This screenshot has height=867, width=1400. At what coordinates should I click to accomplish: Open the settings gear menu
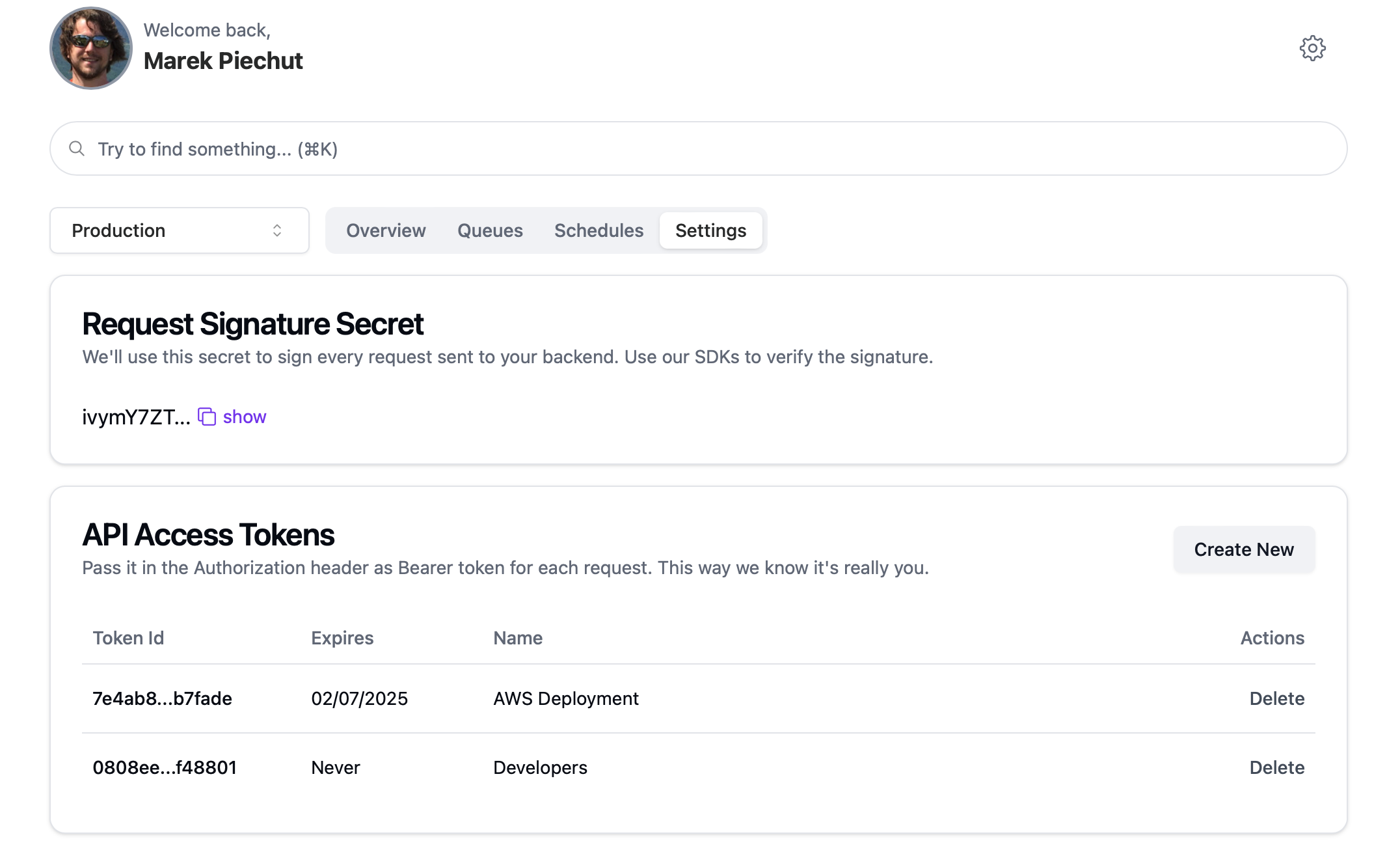point(1313,48)
